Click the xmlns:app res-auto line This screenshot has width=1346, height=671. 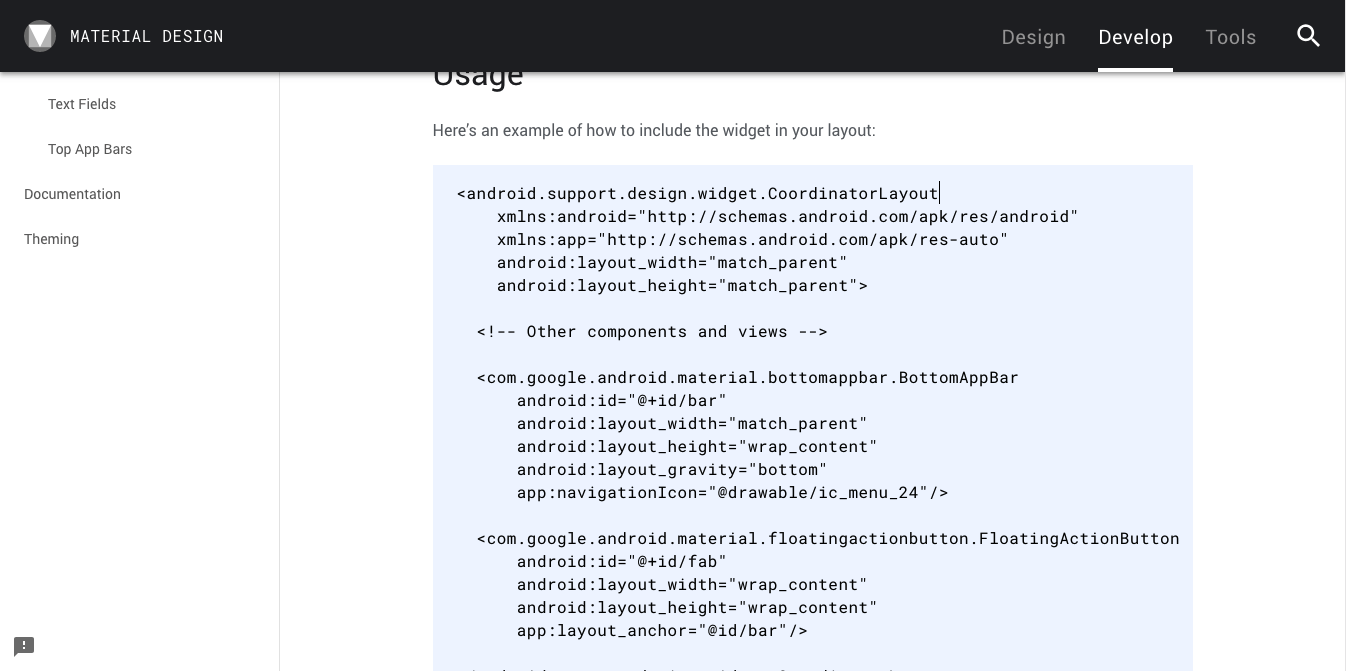752,239
